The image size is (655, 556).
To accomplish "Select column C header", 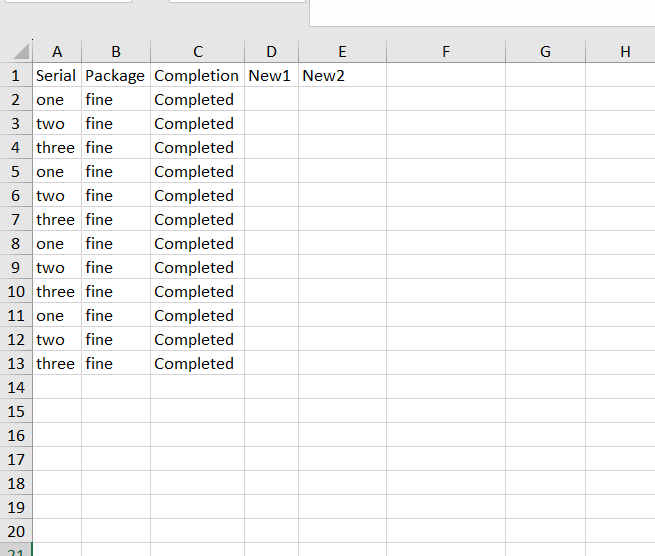I will pos(197,52).
